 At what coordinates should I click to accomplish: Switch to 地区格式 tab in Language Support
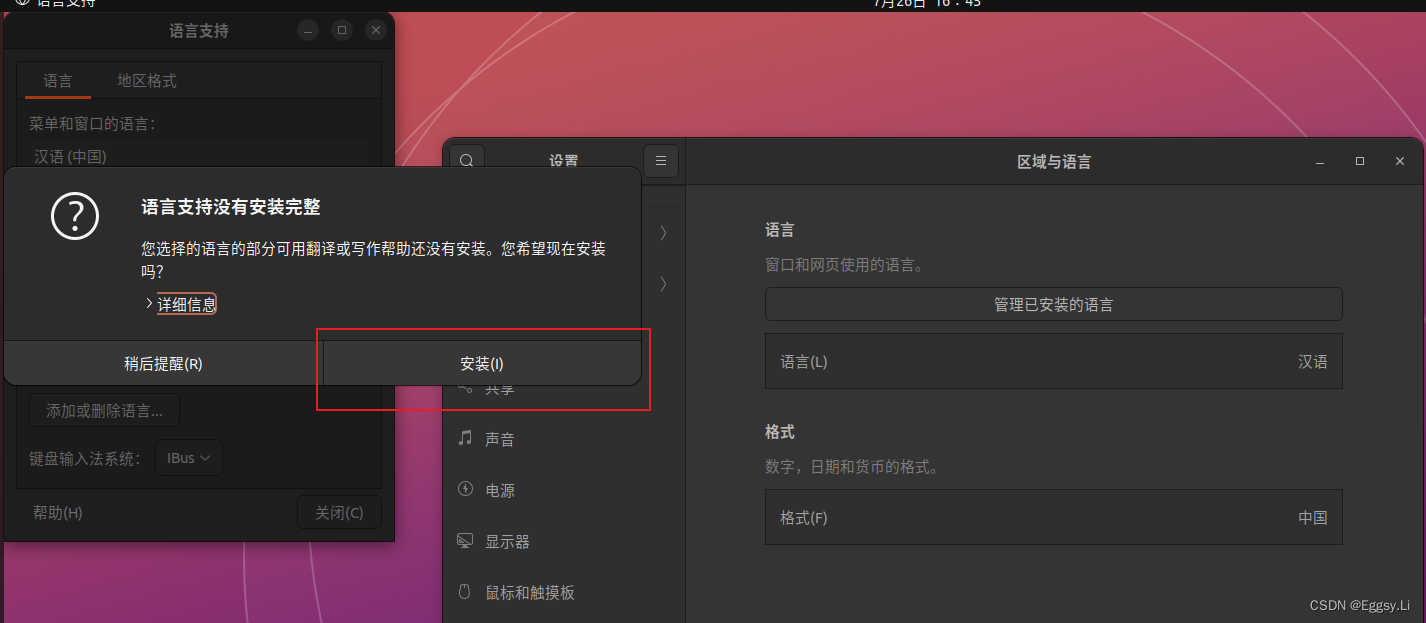(x=146, y=81)
